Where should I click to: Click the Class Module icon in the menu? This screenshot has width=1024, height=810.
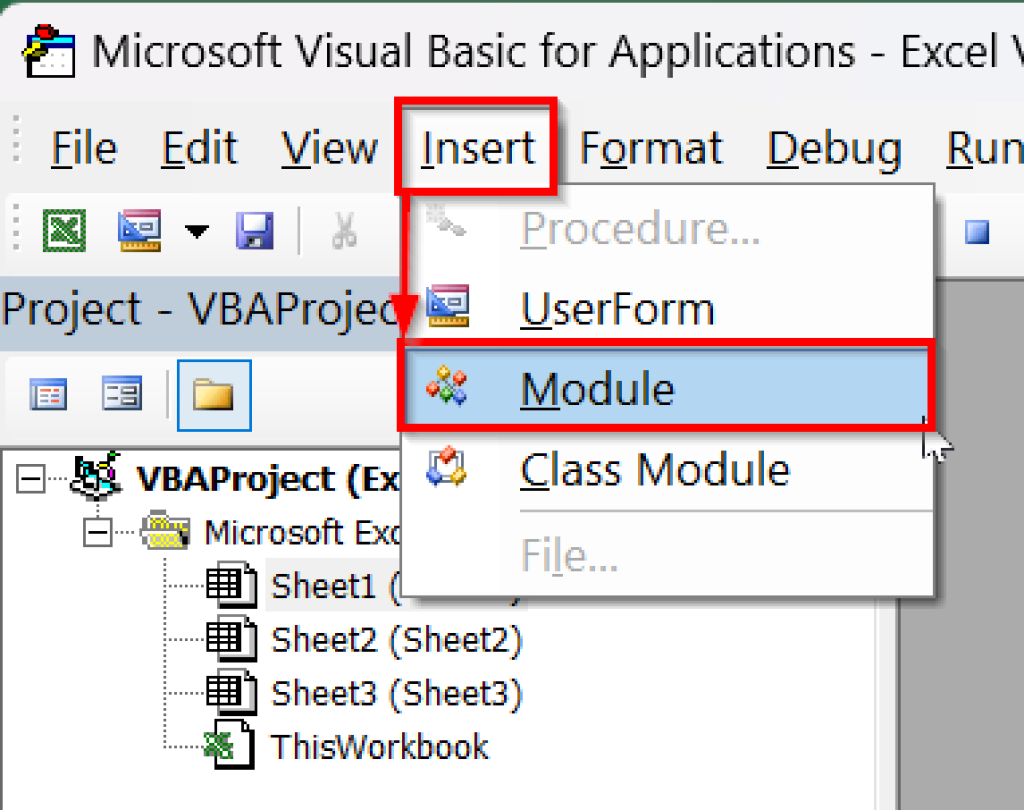[450, 470]
